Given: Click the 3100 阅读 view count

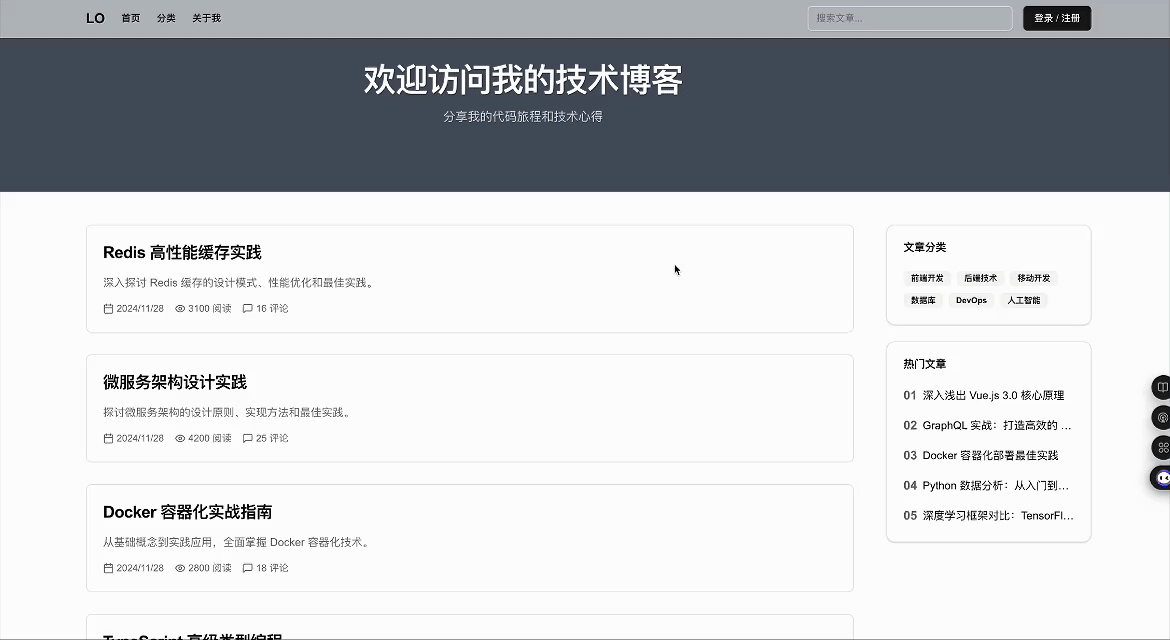Looking at the screenshot, I should click(x=210, y=309).
